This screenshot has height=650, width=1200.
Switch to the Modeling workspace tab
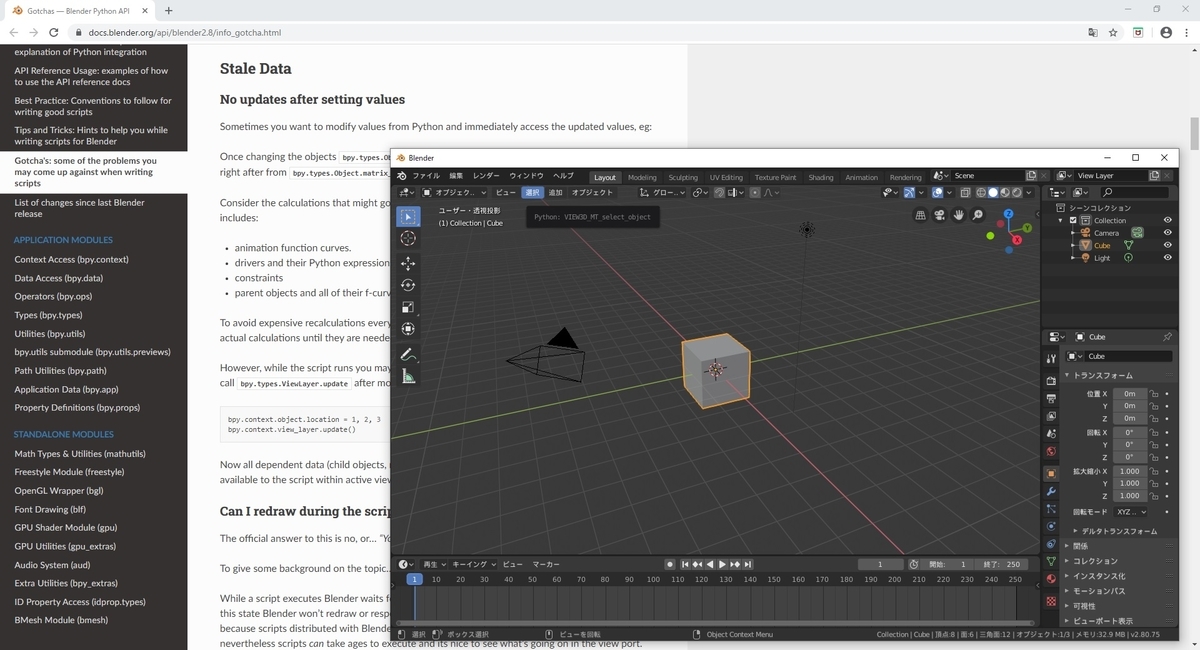(642, 177)
